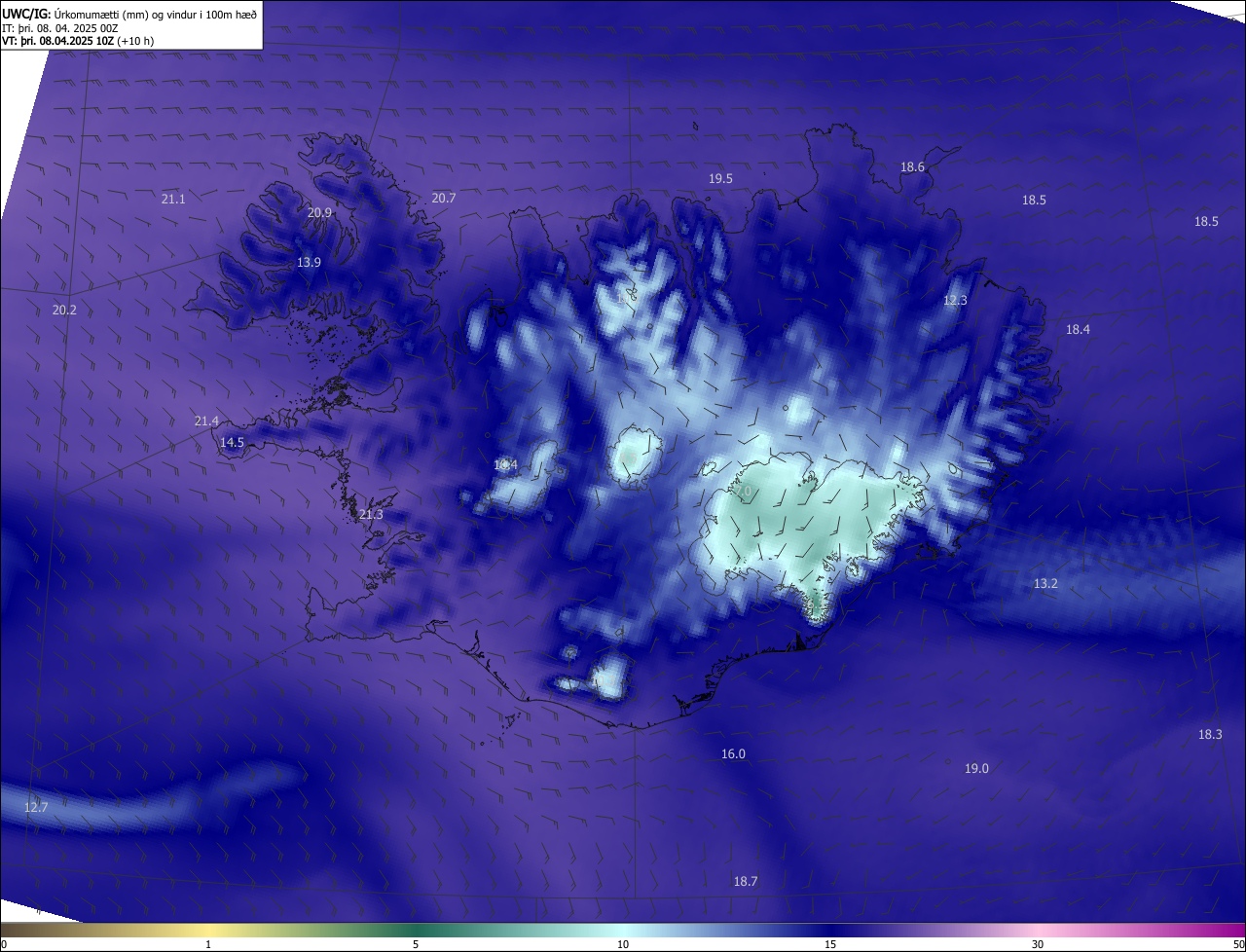The height and width of the screenshot is (952, 1246).
Task: Click the 14.5 value label
Action: click(x=232, y=443)
